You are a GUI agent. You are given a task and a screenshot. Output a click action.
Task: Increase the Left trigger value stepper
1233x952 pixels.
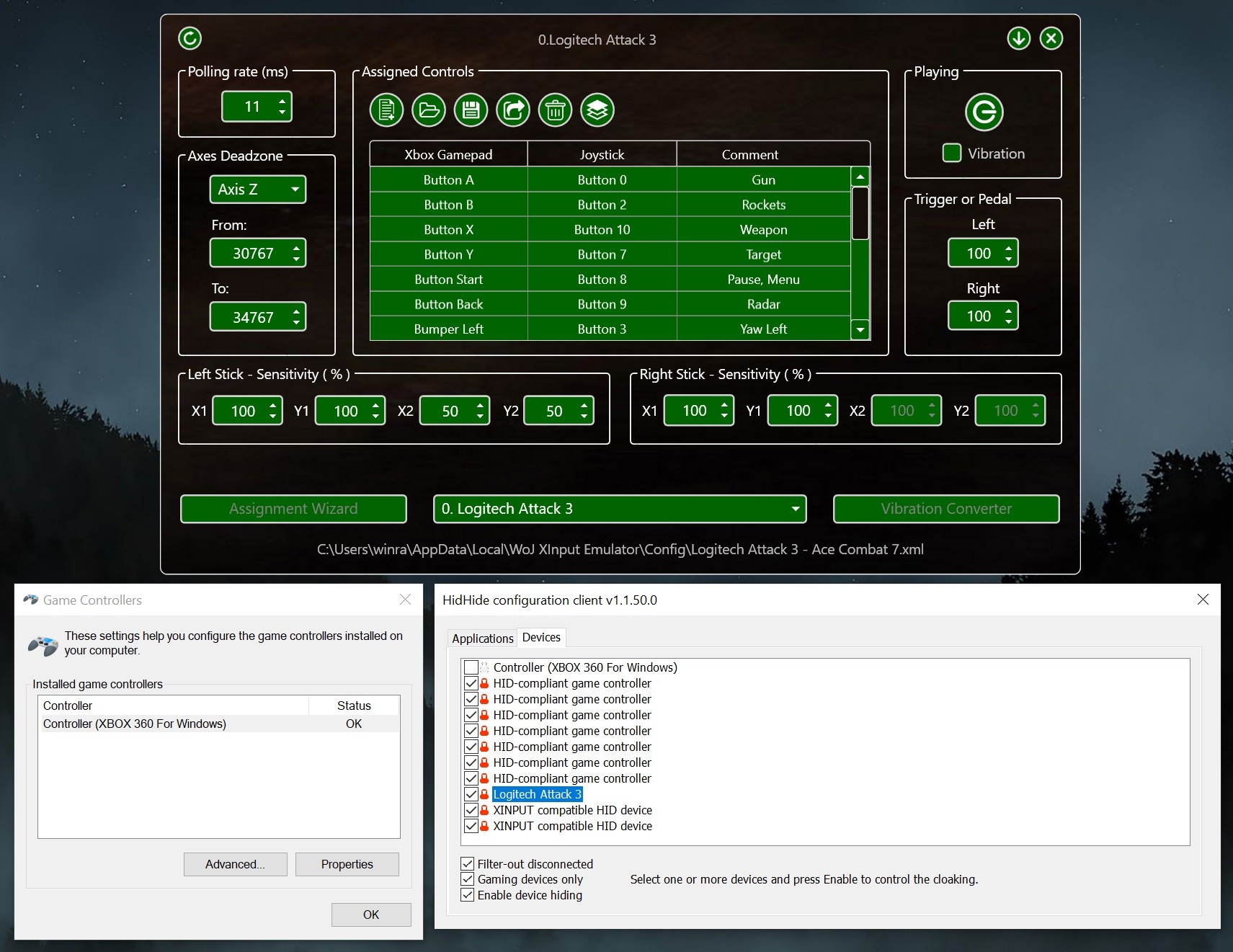click(x=1008, y=248)
